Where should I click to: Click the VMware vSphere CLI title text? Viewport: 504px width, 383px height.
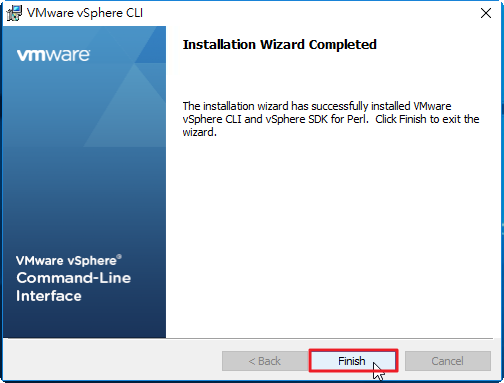(x=85, y=13)
